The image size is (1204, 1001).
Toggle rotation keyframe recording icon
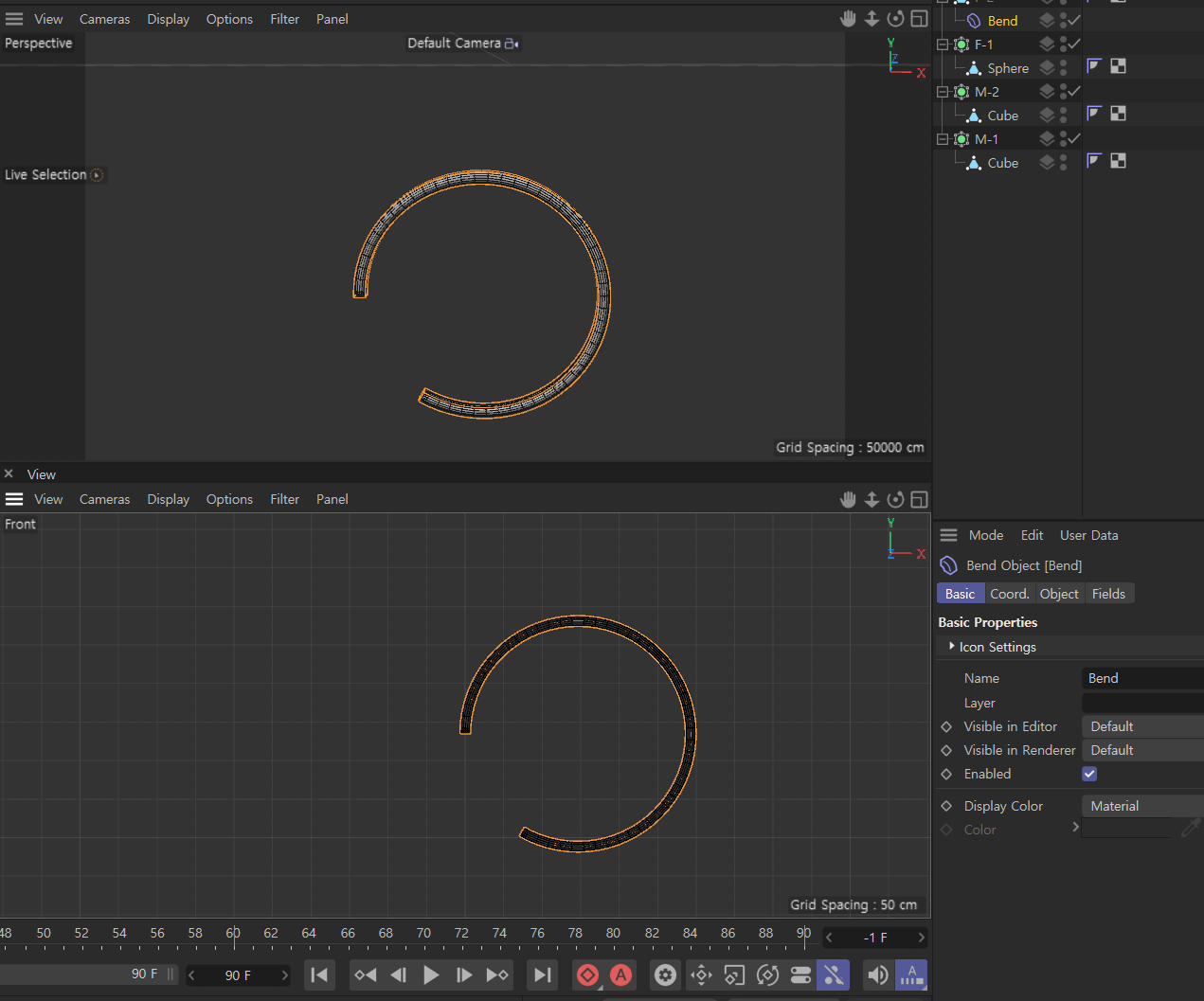(x=767, y=974)
